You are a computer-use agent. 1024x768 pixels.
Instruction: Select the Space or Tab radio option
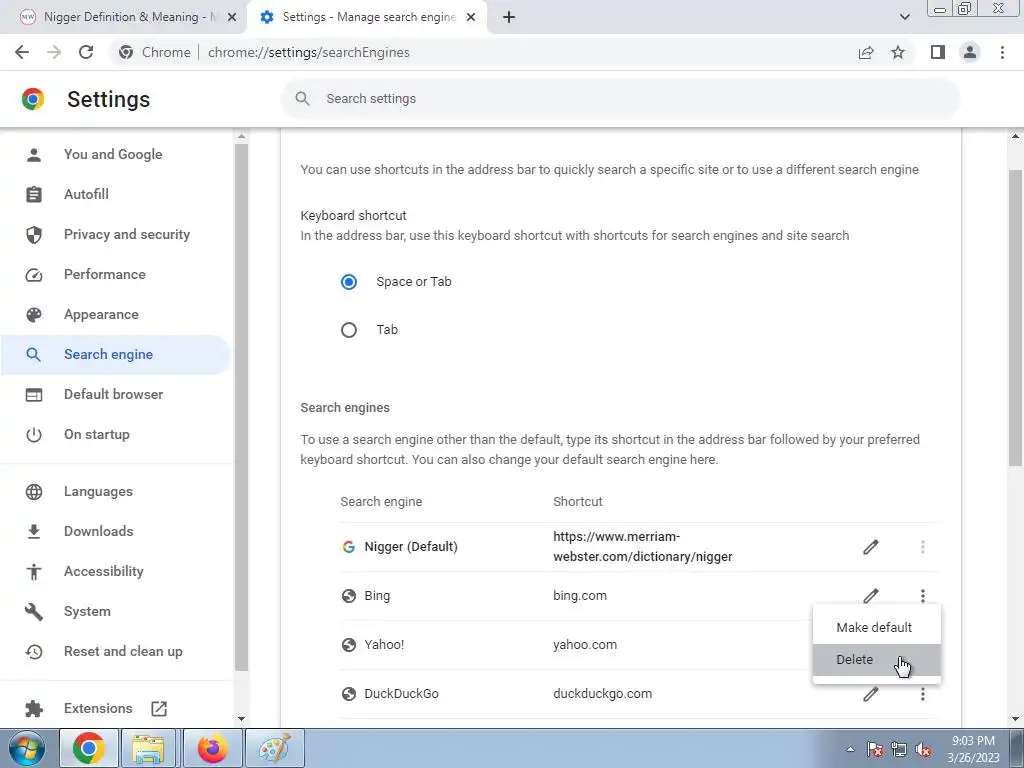pos(349,281)
